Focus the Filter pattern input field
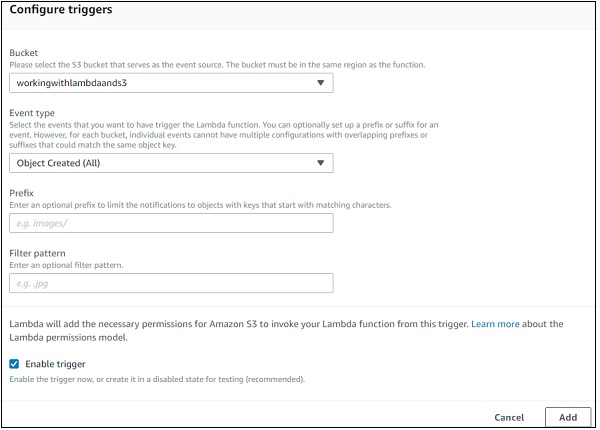This screenshot has width=600, height=430. click(171, 283)
